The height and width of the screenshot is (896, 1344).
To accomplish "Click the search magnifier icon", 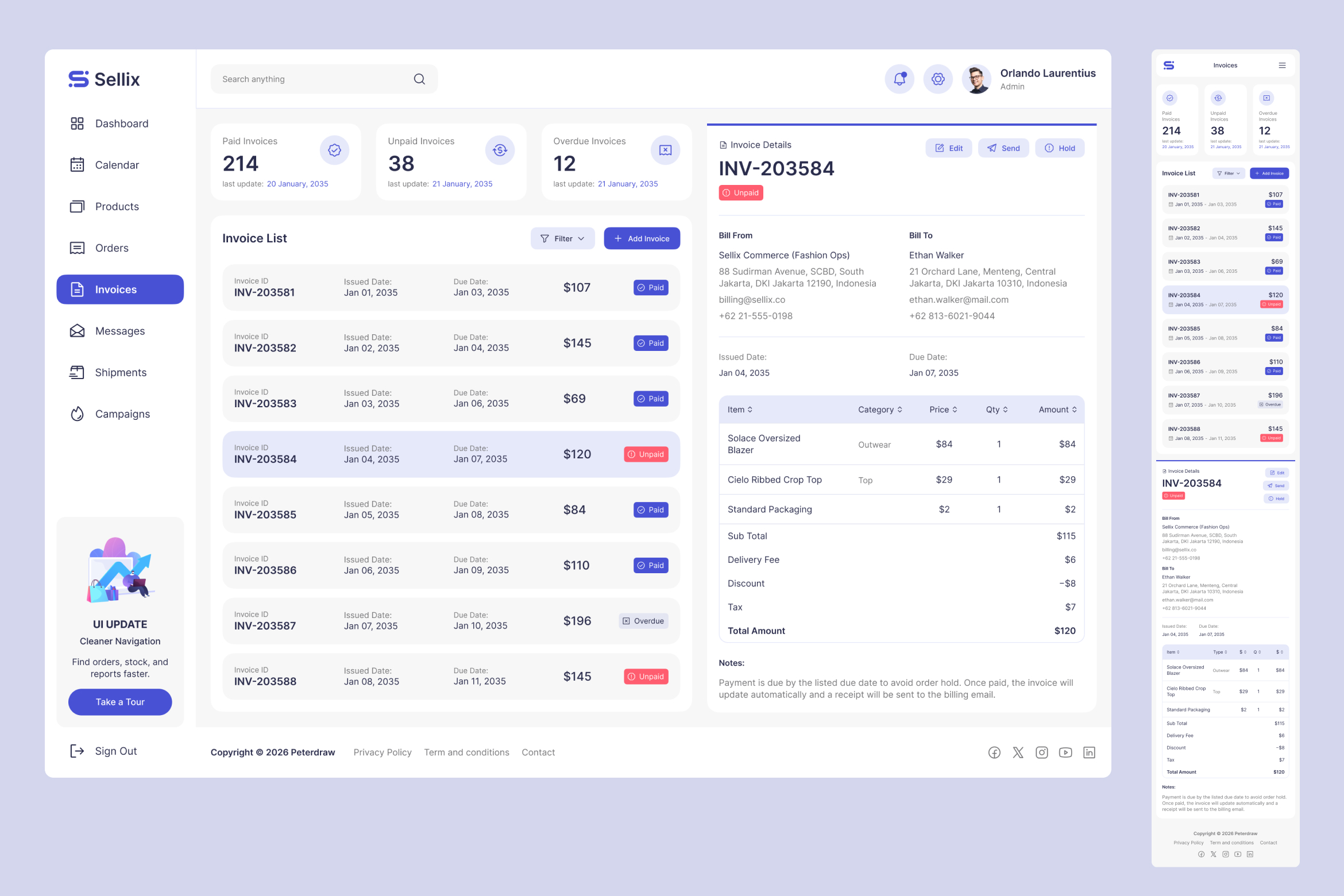I will (x=419, y=79).
